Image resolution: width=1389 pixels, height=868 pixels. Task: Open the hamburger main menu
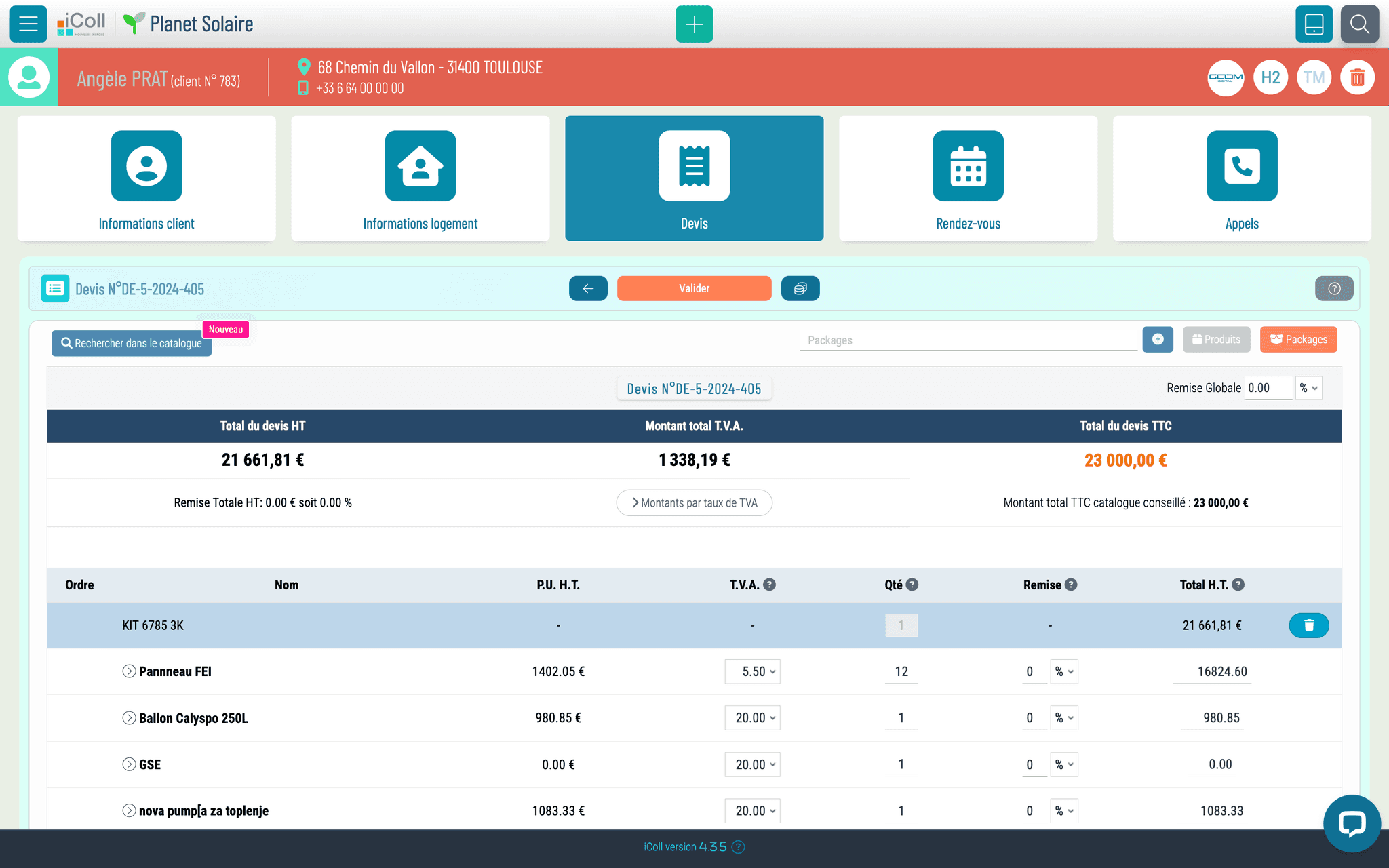[x=28, y=24]
